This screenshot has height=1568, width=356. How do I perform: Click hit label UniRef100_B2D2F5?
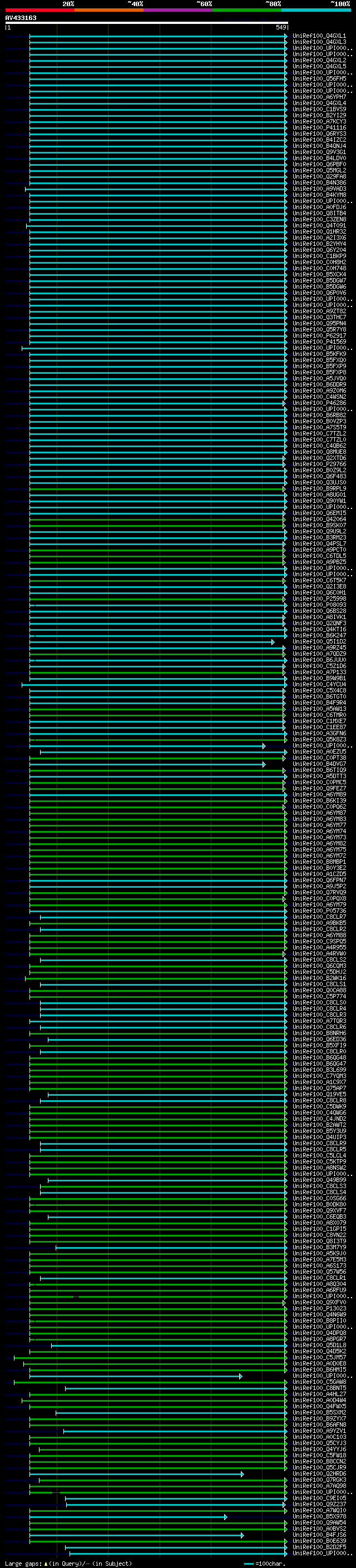click(319, 1547)
